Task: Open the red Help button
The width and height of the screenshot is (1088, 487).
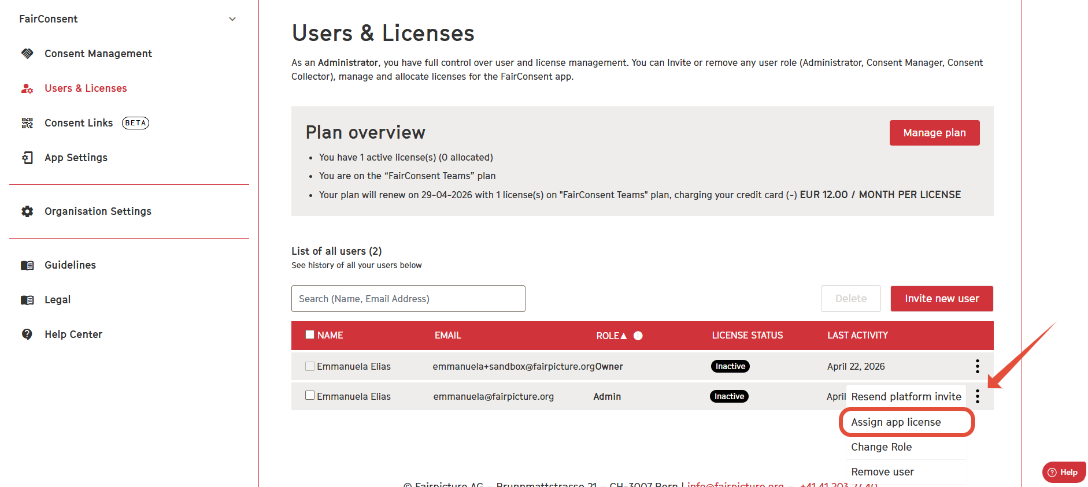Action: tap(1064, 472)
